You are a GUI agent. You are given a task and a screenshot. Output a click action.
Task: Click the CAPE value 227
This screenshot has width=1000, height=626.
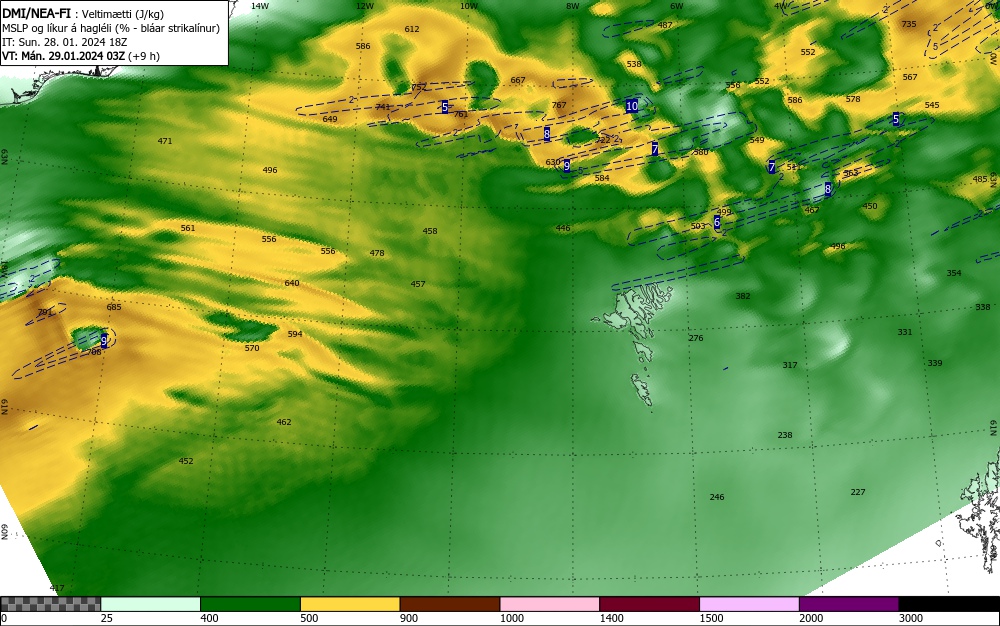click(x=858, y=492)
